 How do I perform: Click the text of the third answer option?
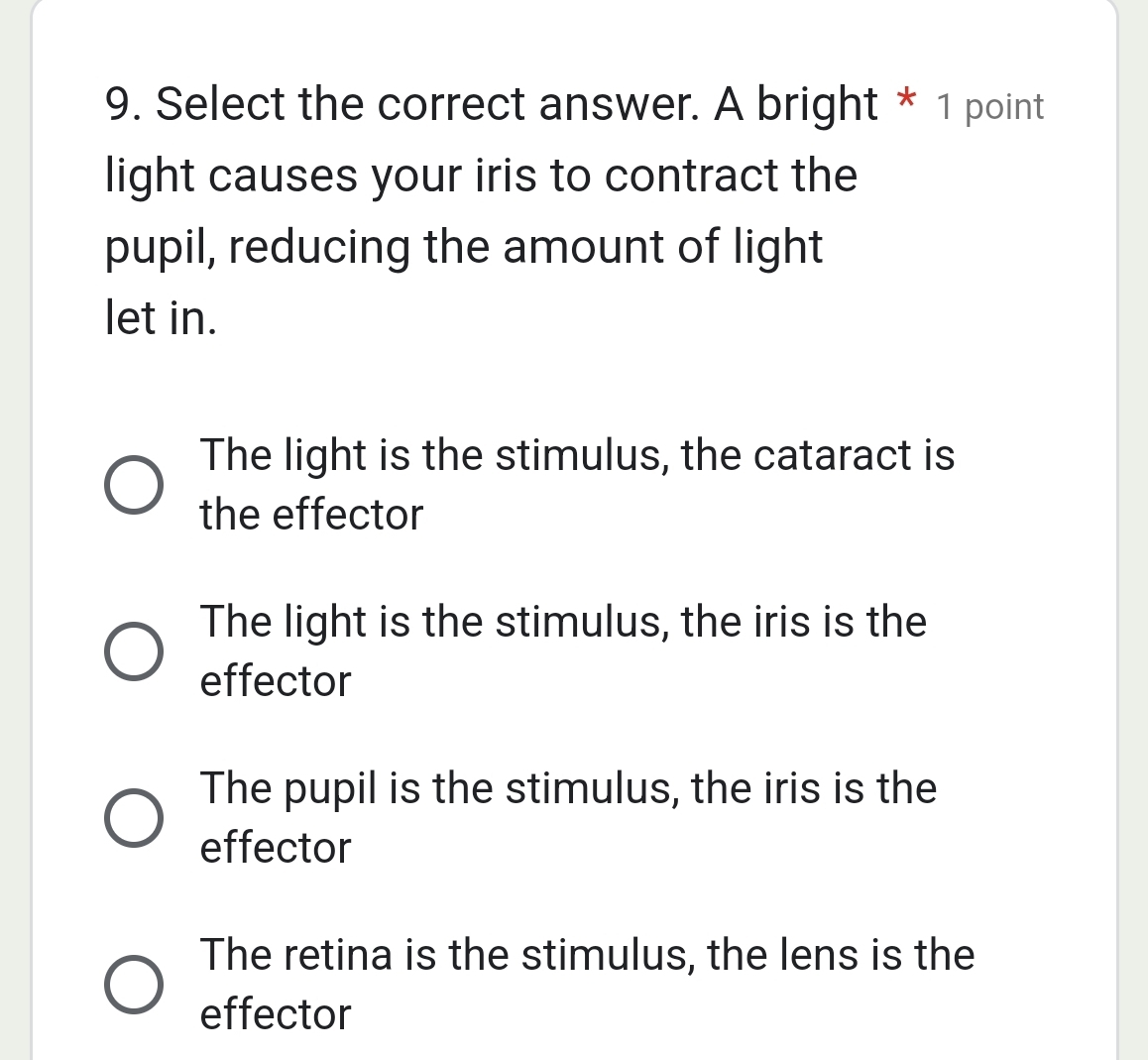568,788
